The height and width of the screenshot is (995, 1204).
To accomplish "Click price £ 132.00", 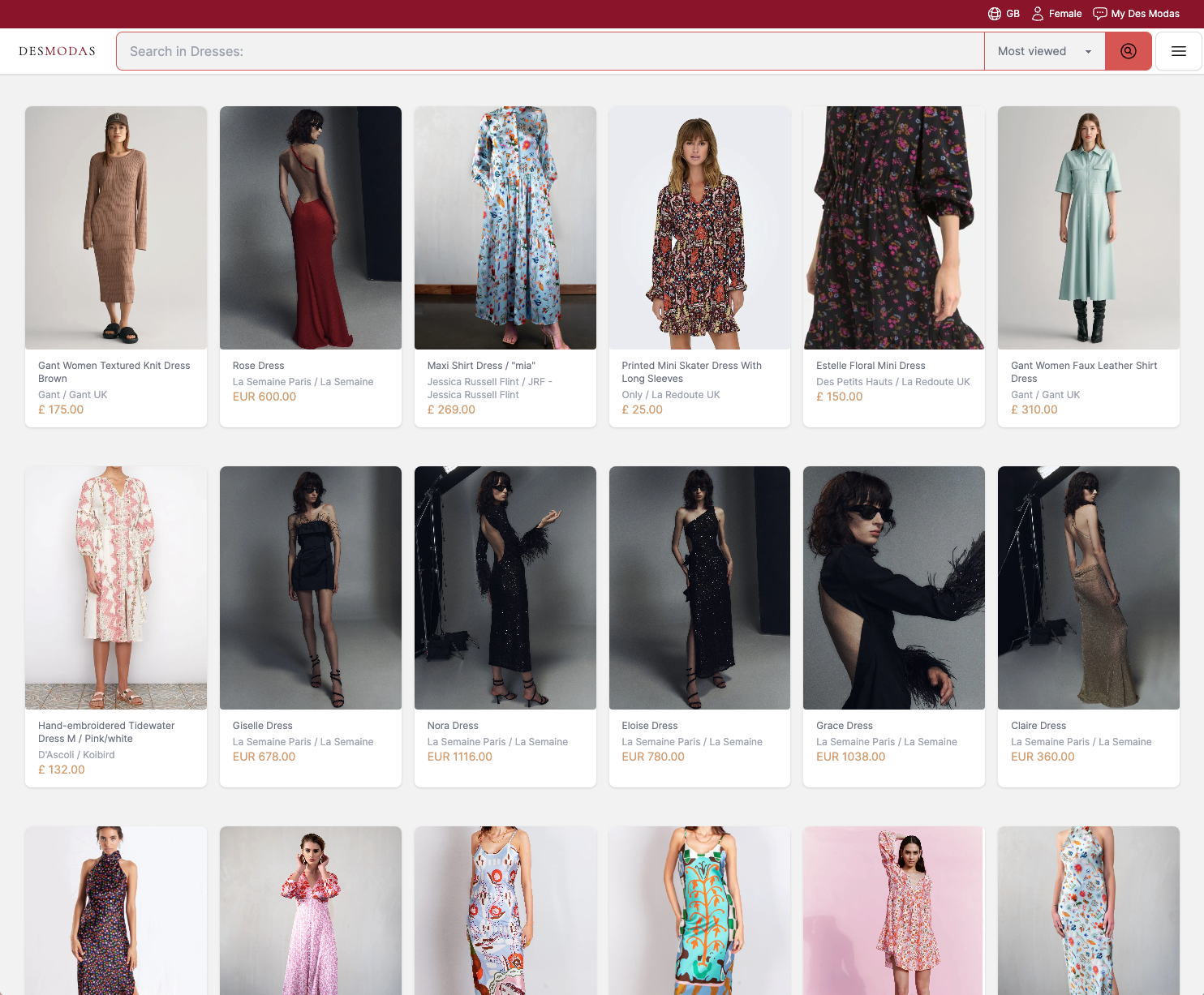I will [x=62, y=770].
